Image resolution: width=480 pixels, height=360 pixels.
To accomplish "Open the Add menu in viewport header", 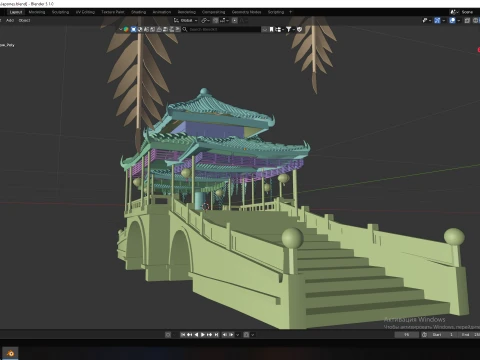I will [x=10, y=20].
